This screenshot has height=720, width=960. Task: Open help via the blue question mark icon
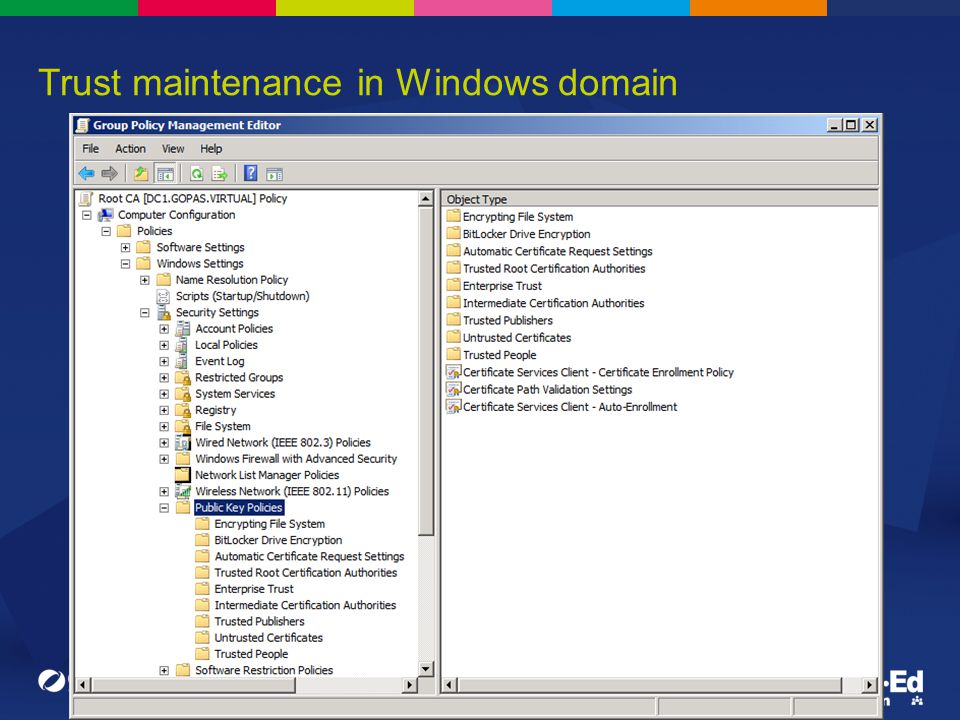250,173
